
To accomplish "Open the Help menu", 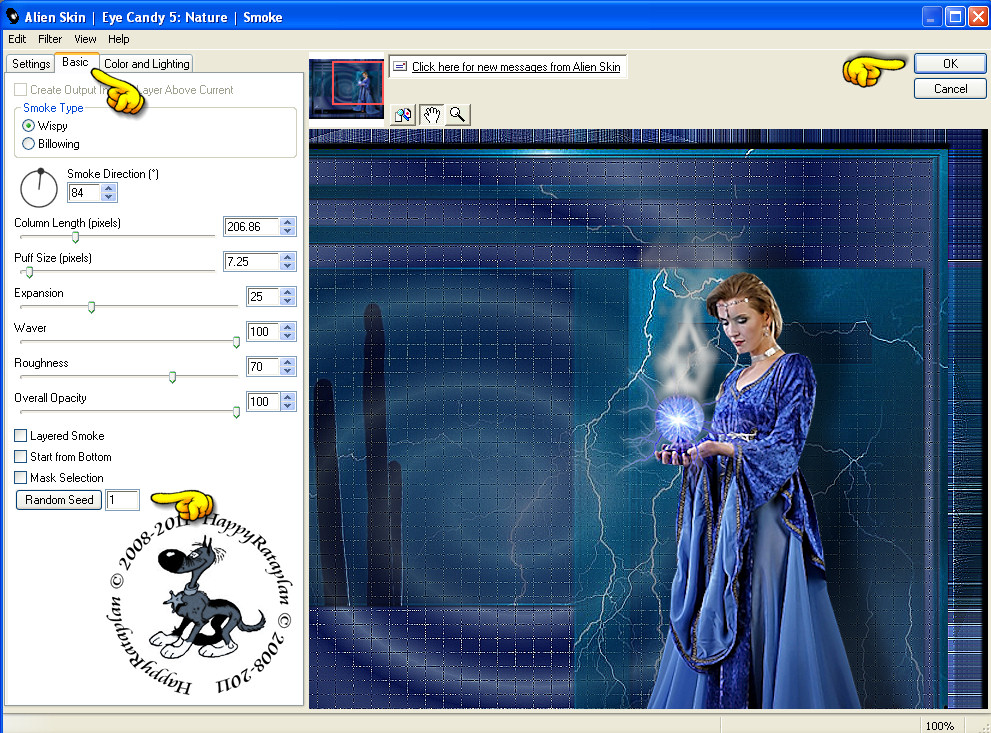I will point(118,39).
